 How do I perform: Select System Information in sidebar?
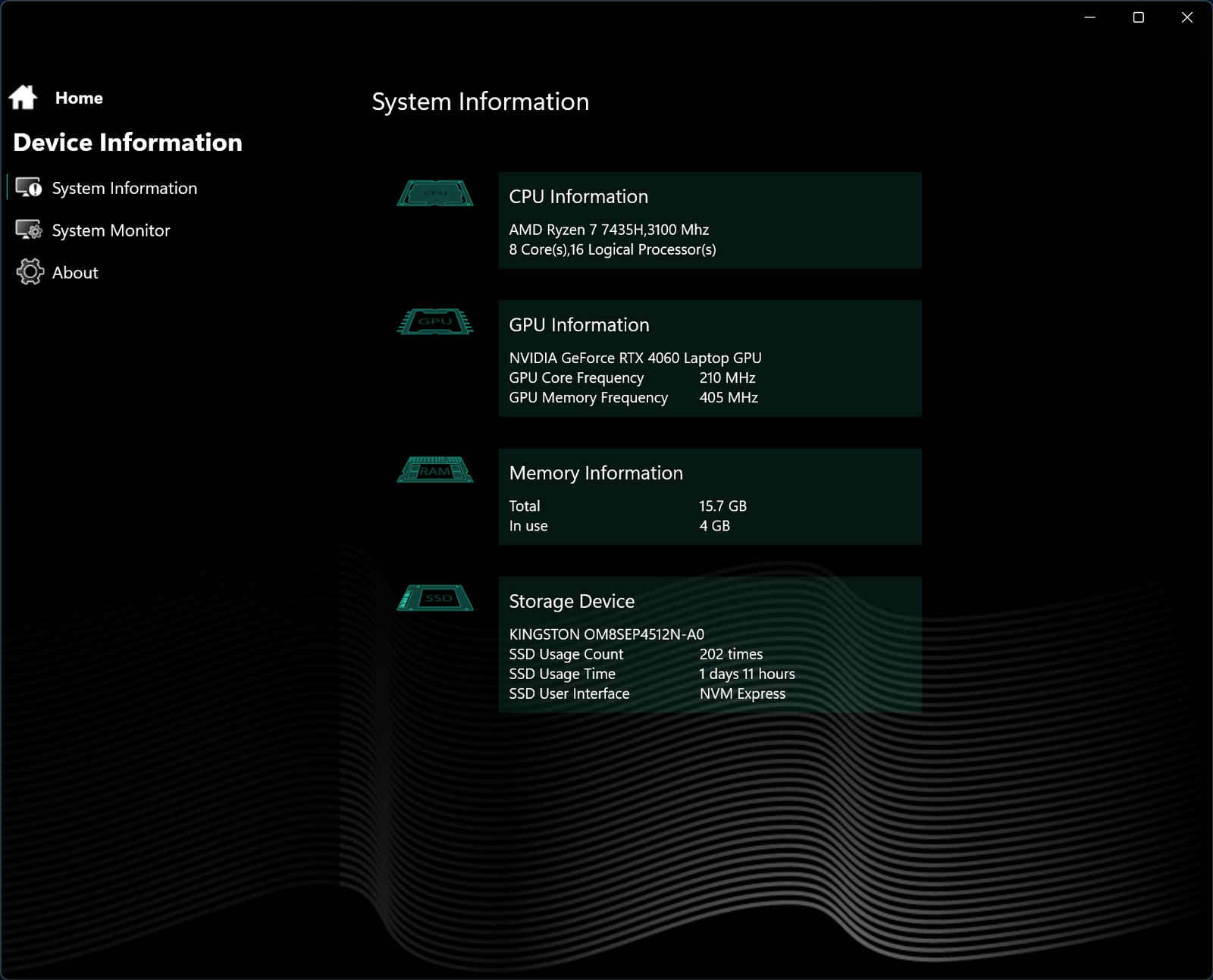[124, 188]
